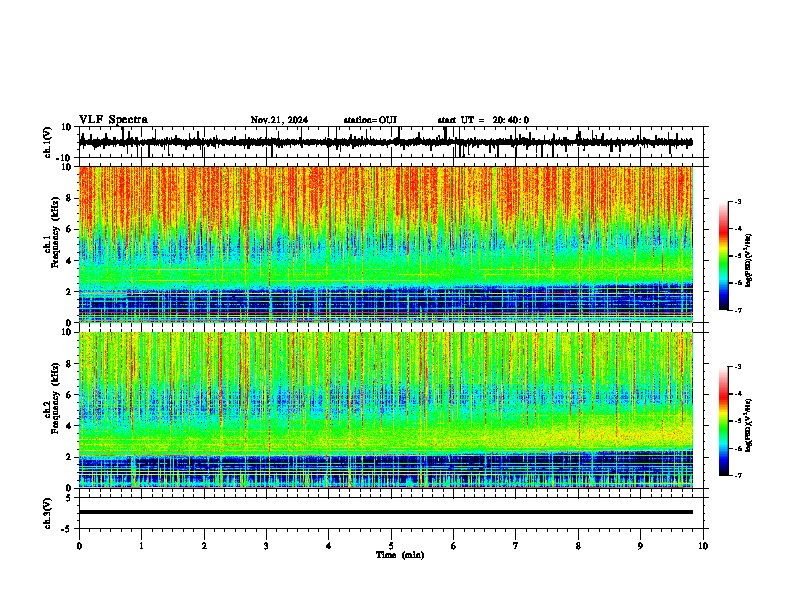Click the 'station=OUJ' label
This screenshot has height=612, width=792.
[370, 120]
